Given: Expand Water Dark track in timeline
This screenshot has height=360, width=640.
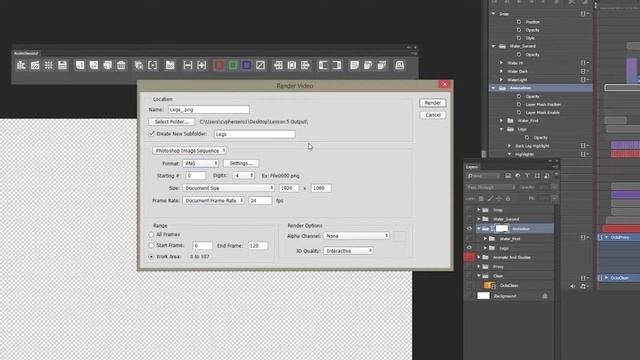Looking at the screenshot, I should (x=502, y=71).
